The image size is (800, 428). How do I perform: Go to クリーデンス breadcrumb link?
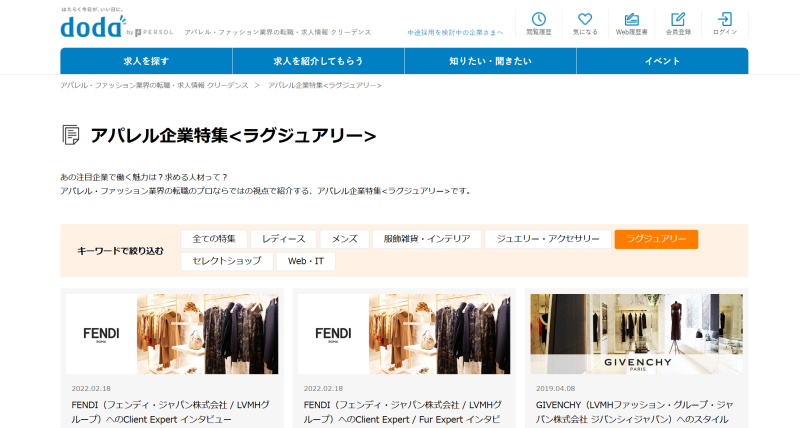click(154, 85)
